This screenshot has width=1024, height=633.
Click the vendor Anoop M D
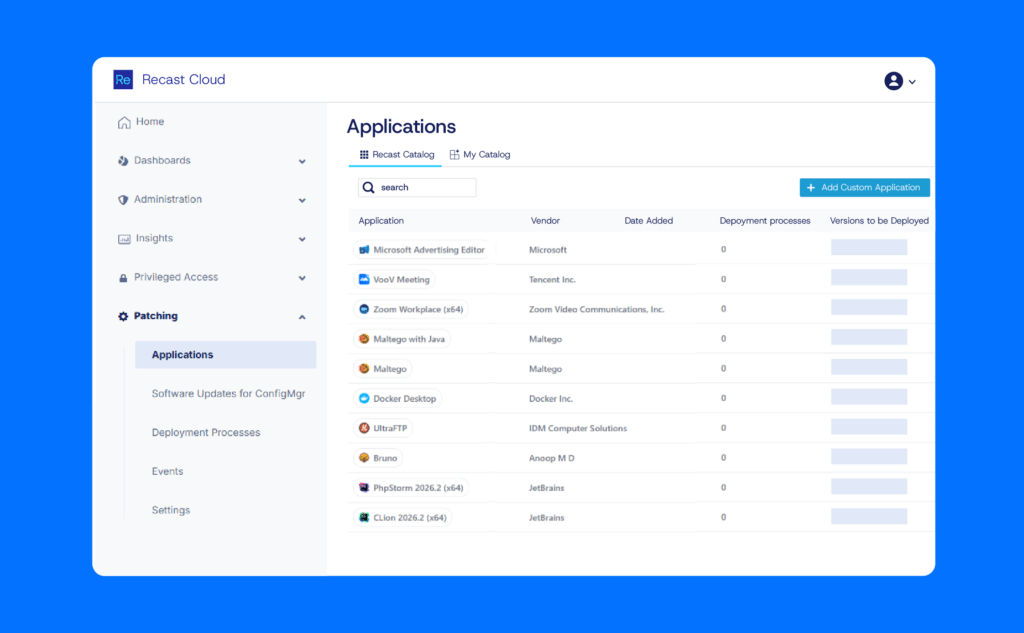pyautogui.click(x=552, y=458)
